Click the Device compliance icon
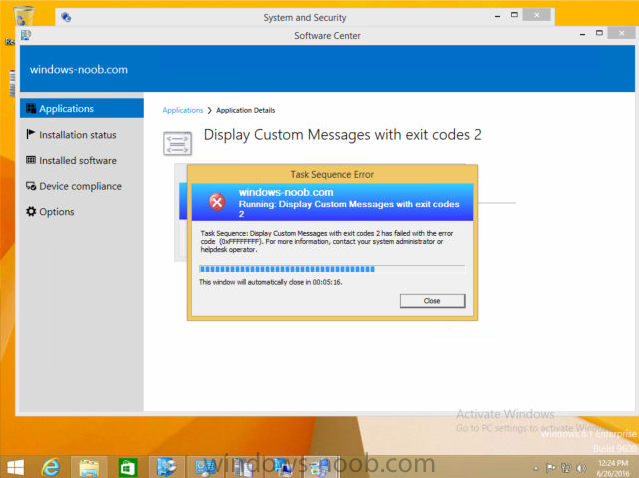Screen dimensions: 639x478 pos(31,186)
